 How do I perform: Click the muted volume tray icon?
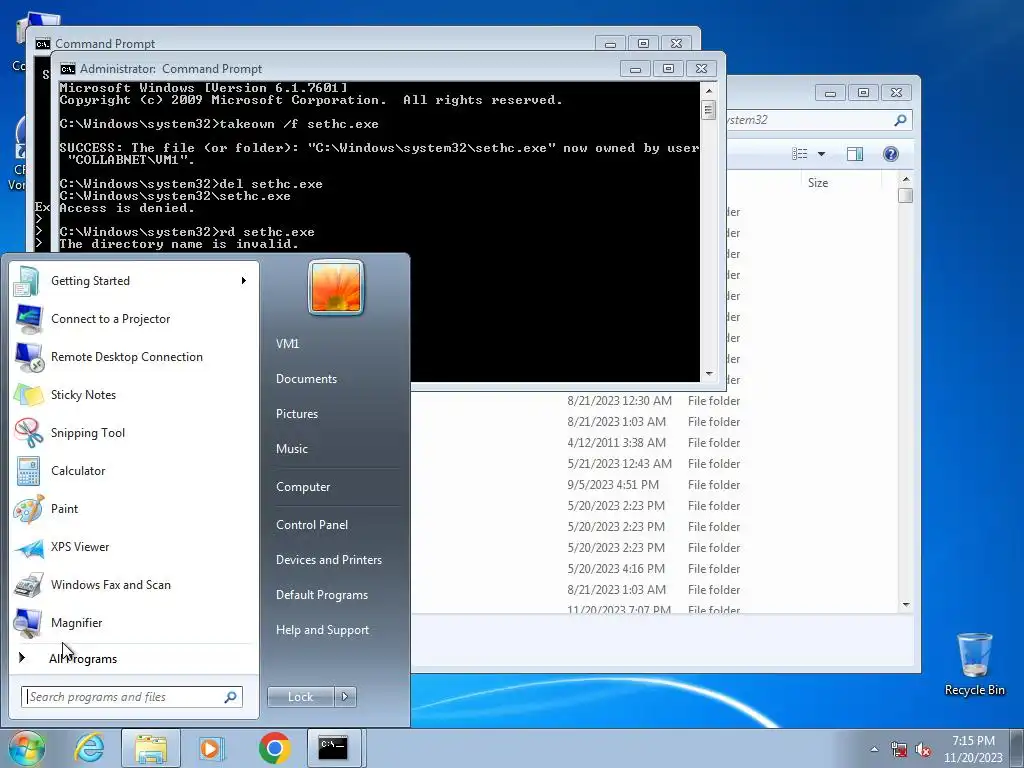click(923, 750)
